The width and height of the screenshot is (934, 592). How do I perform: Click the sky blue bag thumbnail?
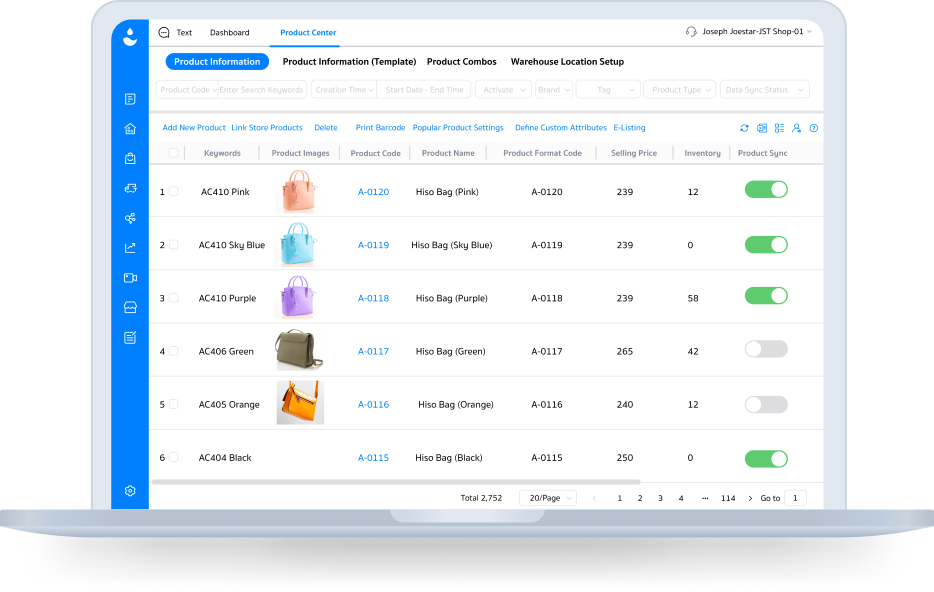[297, 244]
